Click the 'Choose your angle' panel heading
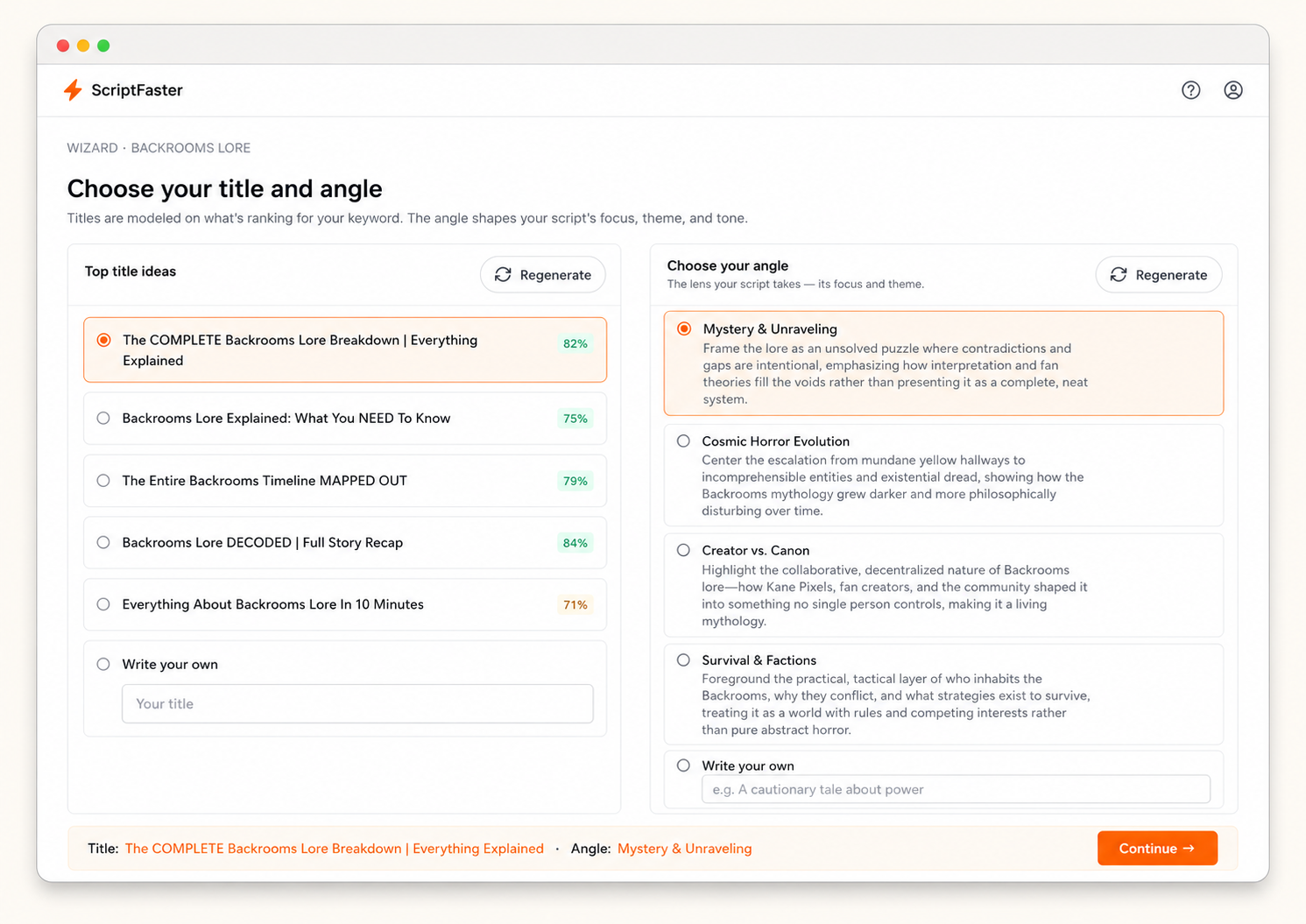Image resolution: width=1306 pixels, height=924 pixels. click(x=728, y=265)
